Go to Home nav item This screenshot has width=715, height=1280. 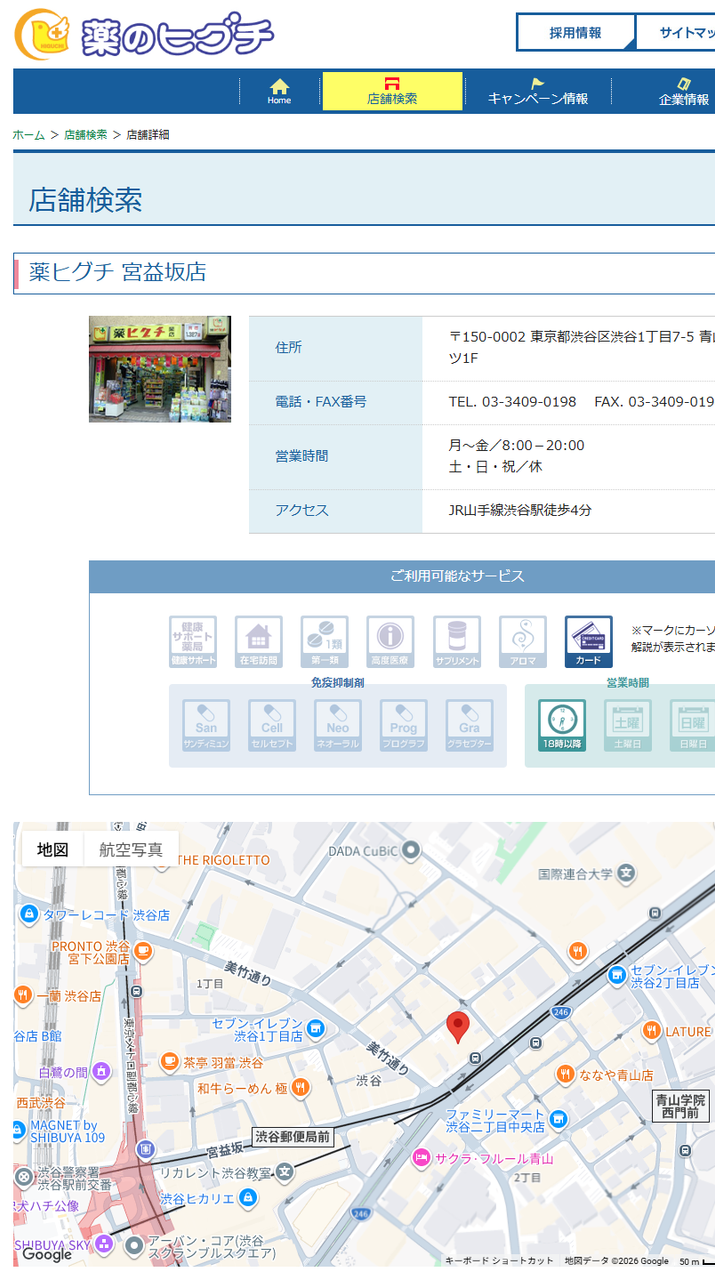(279, 91)
